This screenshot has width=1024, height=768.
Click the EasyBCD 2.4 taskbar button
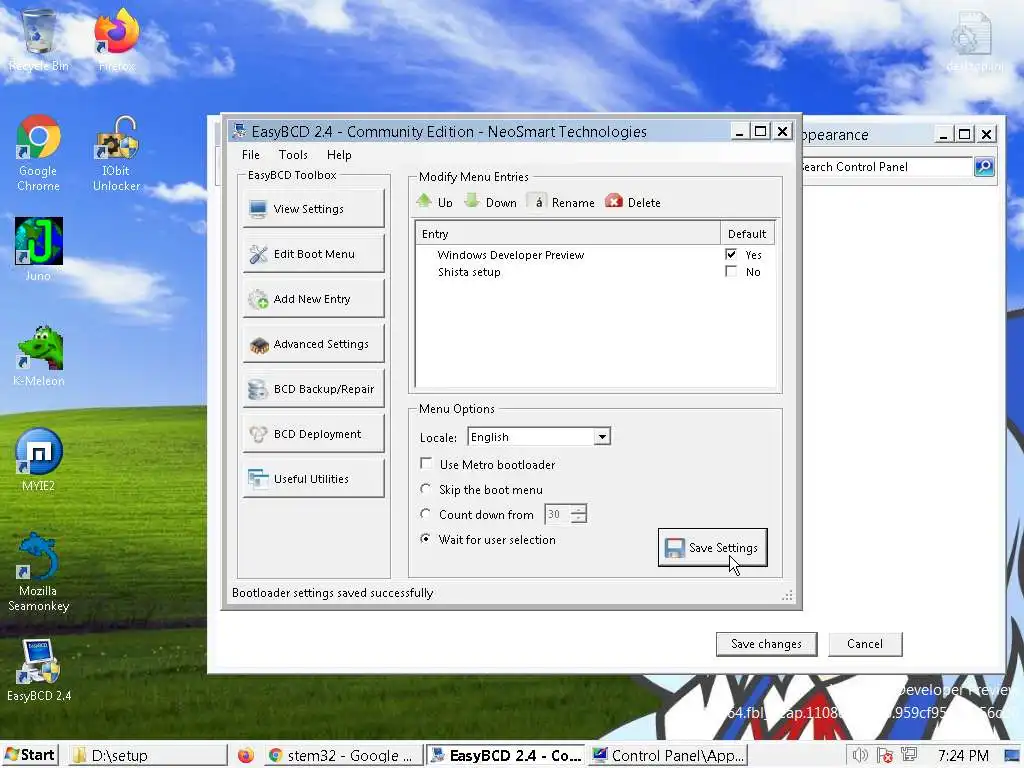tap(507, 756)
